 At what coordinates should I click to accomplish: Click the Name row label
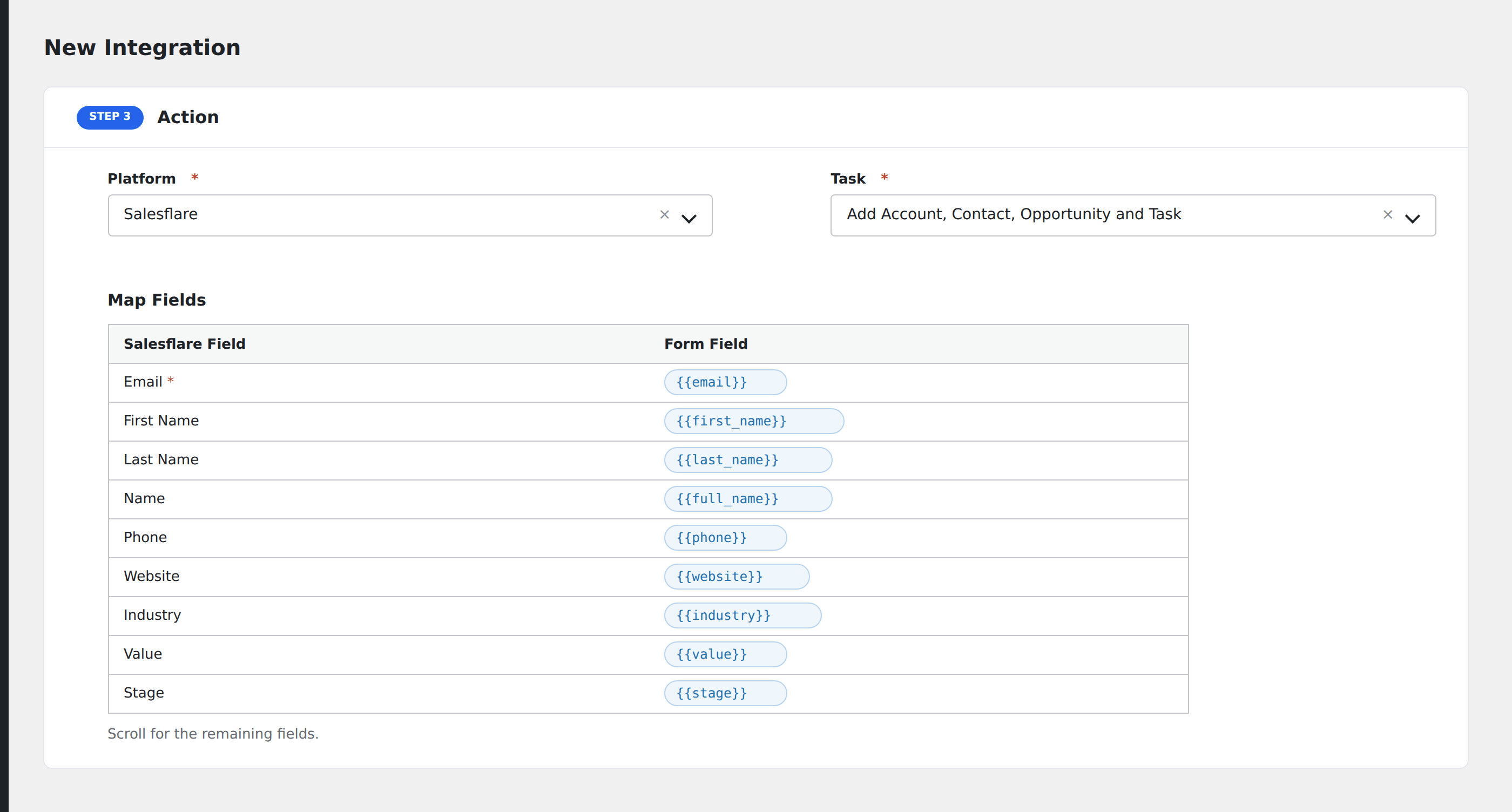coord(144,498)
